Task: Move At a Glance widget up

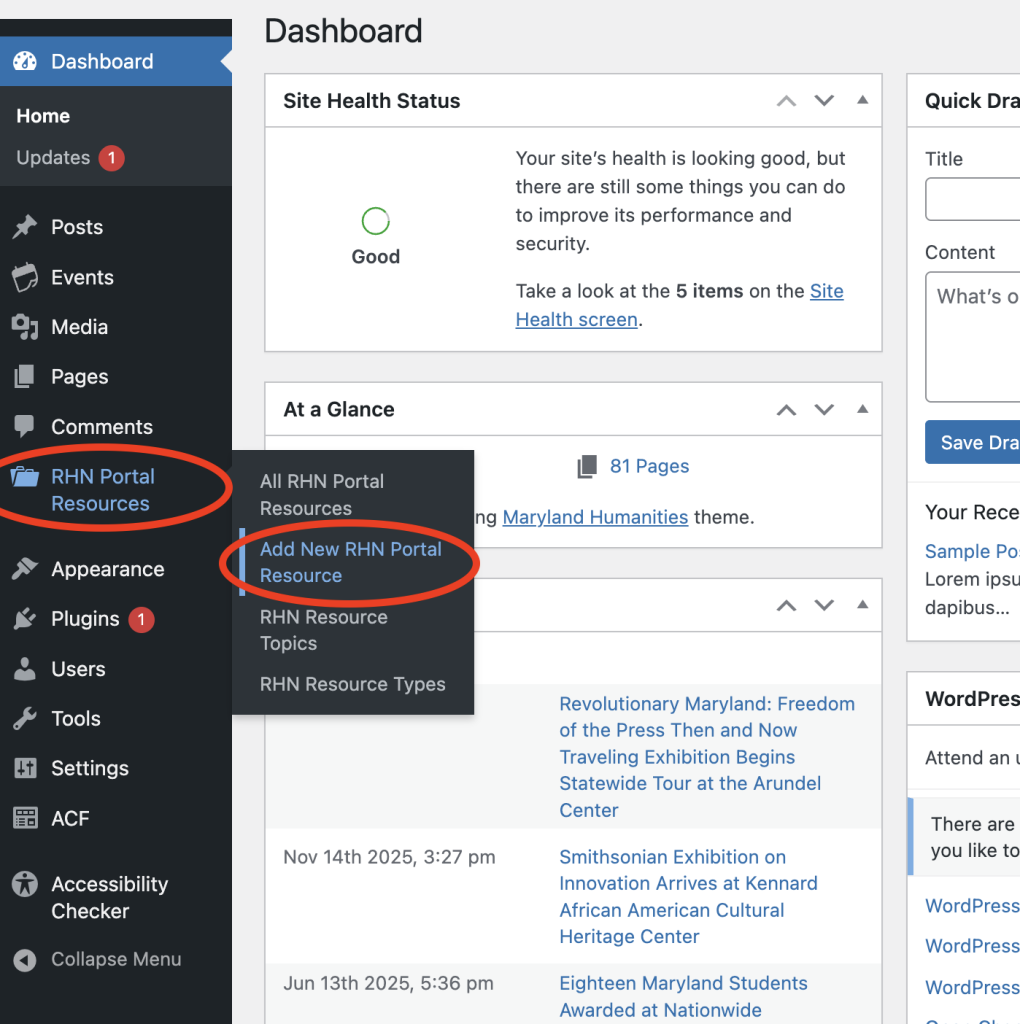Action: click(786, 409)
